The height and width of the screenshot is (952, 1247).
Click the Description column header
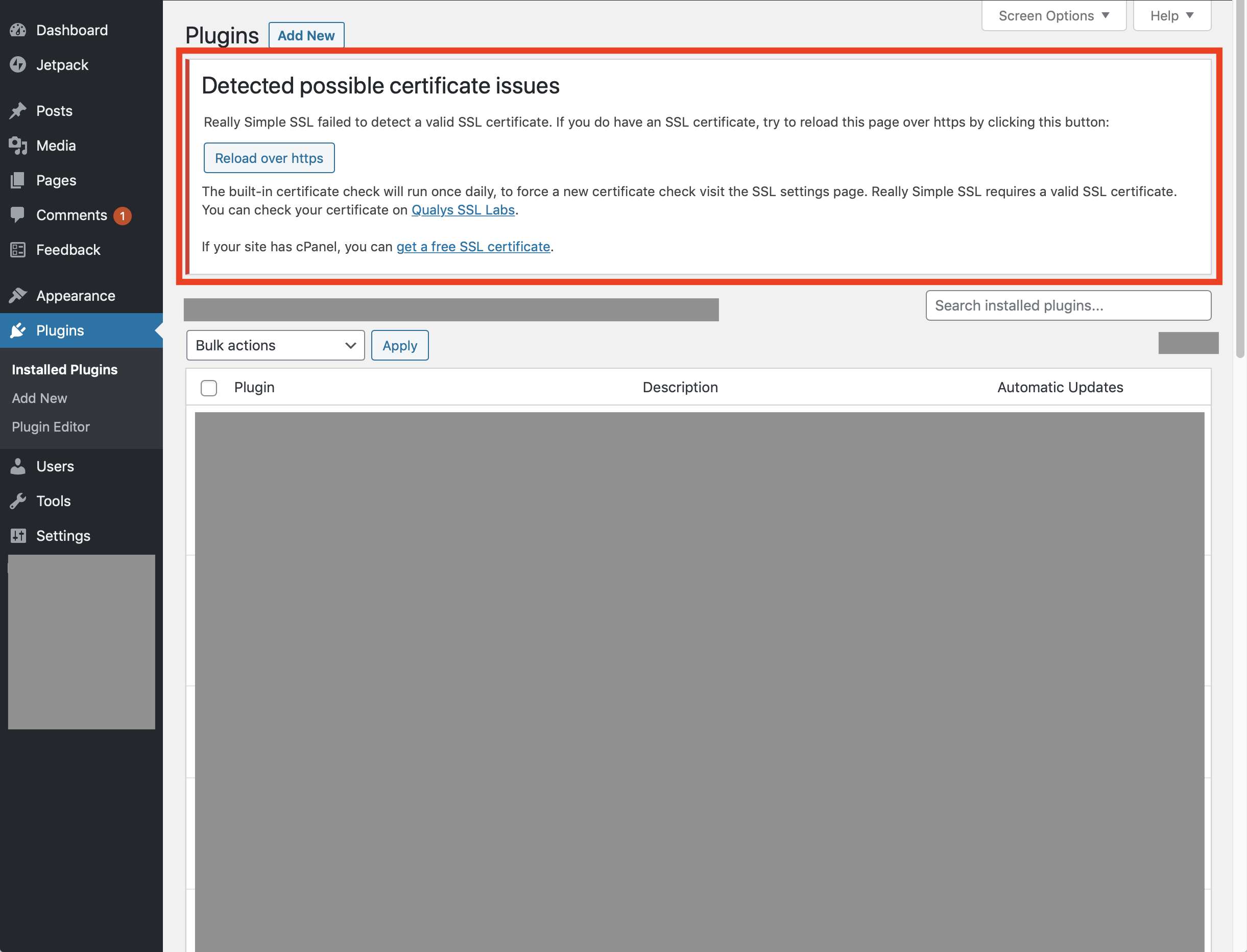[681, 387]
